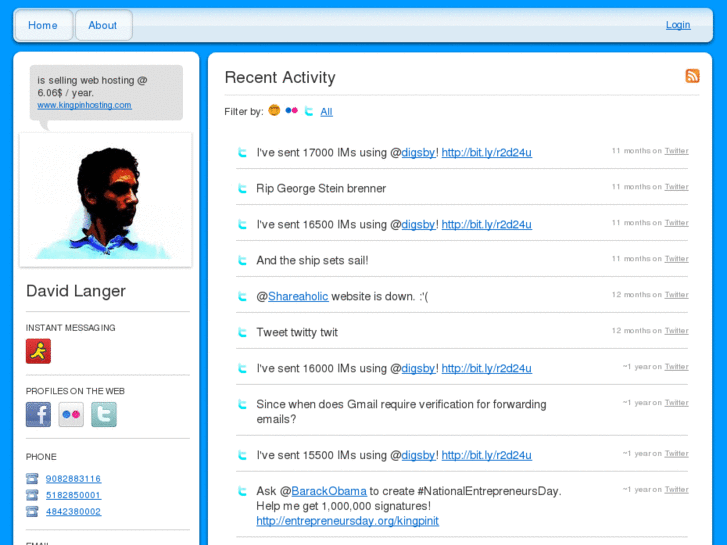Click Twitter icon beside the BarackObama tweet
The height and width of the screenshot is (545, 727).
point(242,491)
